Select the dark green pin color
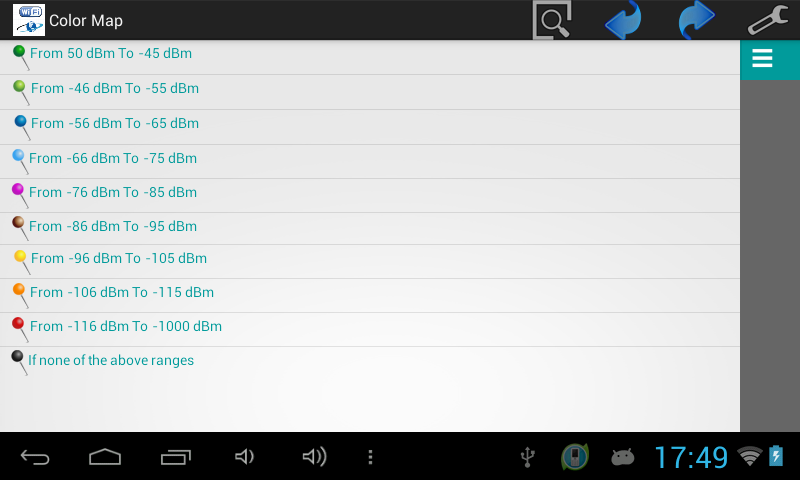Screen dimensions: 800x480 coord(20,57)
